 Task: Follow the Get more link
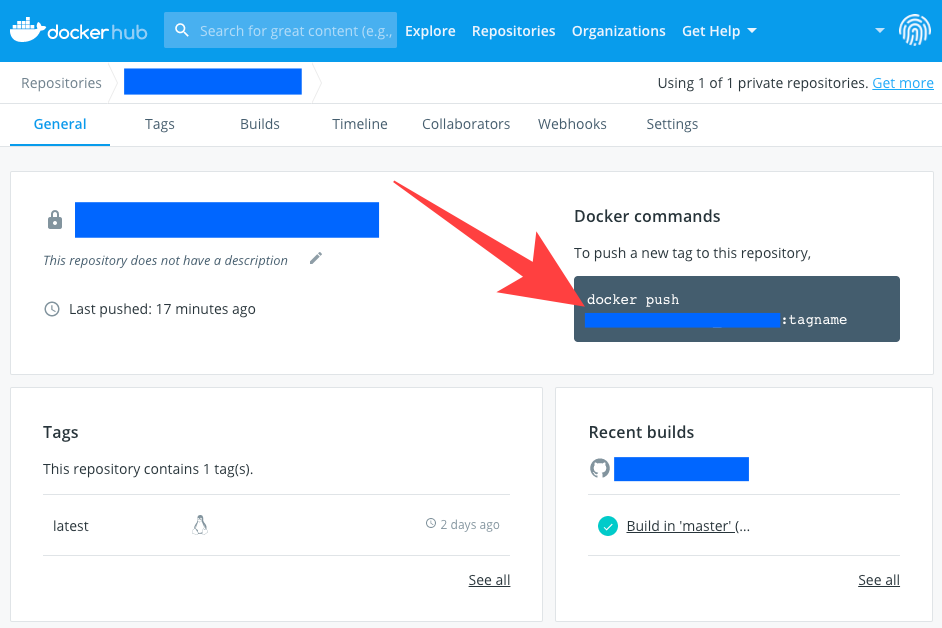coord(903,83)
